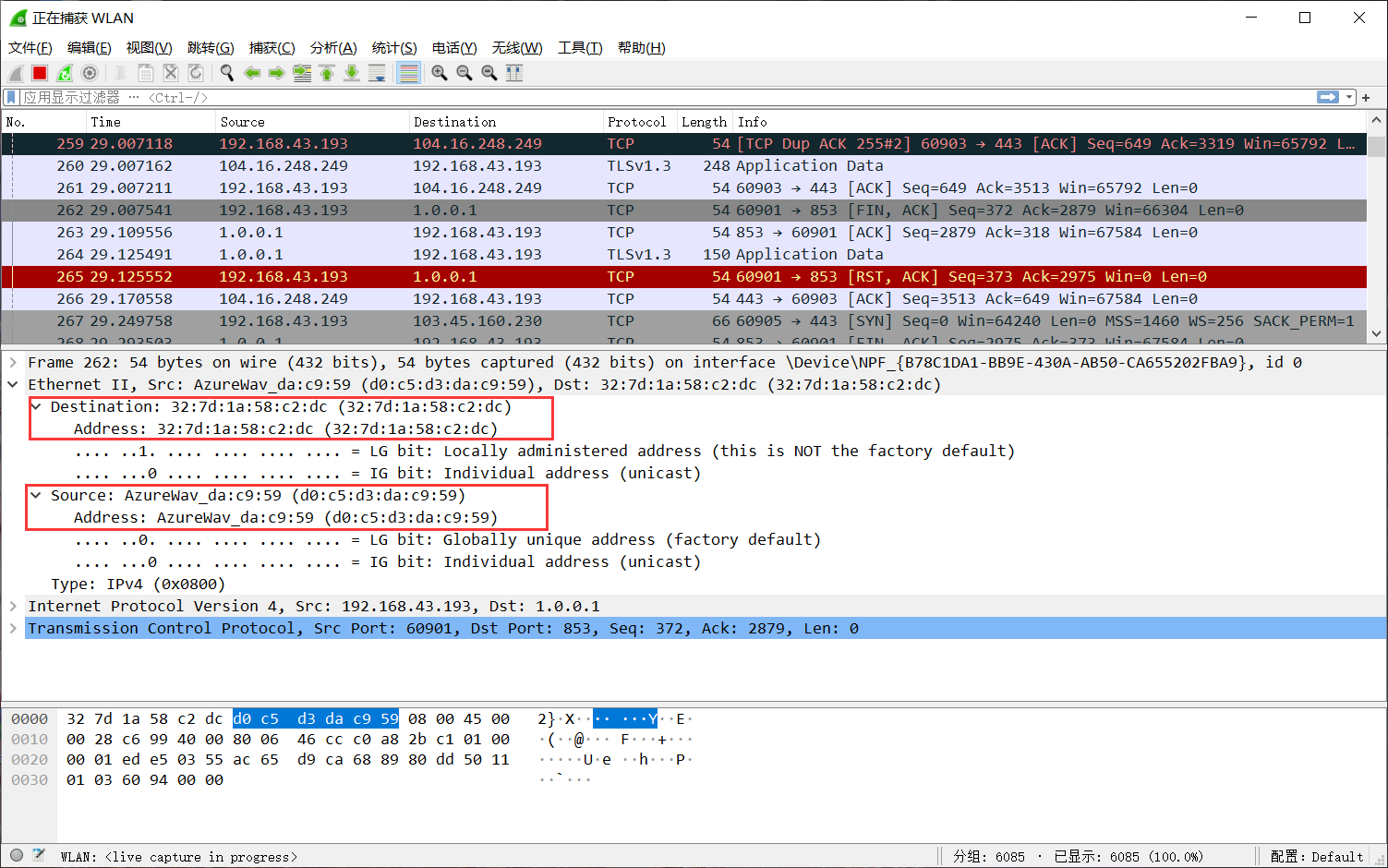This screenshot has height=868, width=1388.
Task: Click the Wireshark title bar app icon
Action: [x=18, y=18]
